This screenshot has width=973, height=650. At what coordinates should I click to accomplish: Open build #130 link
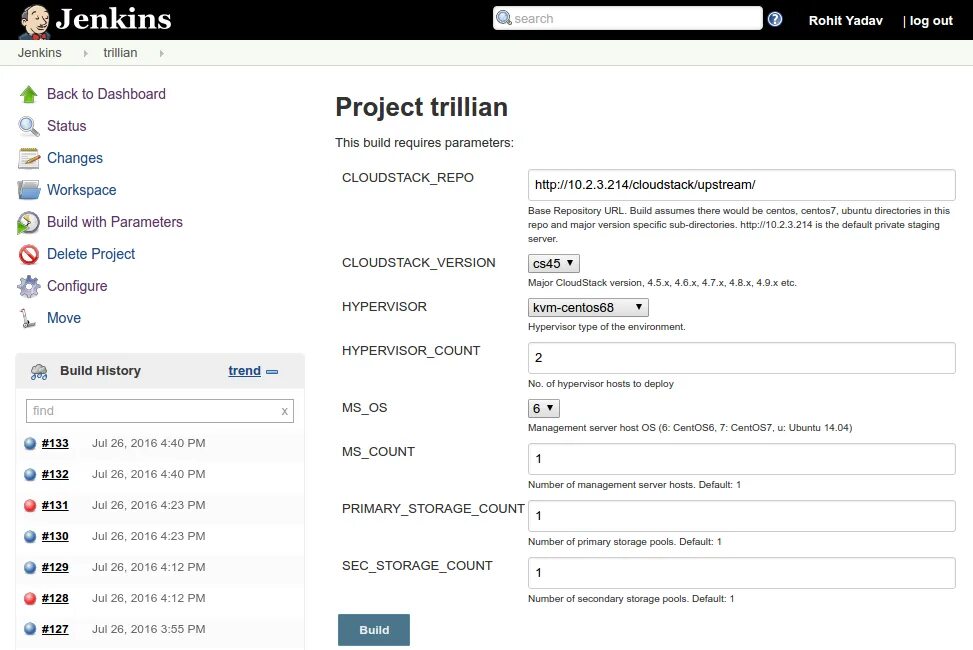pyautogui.click(x=55, y=536)
